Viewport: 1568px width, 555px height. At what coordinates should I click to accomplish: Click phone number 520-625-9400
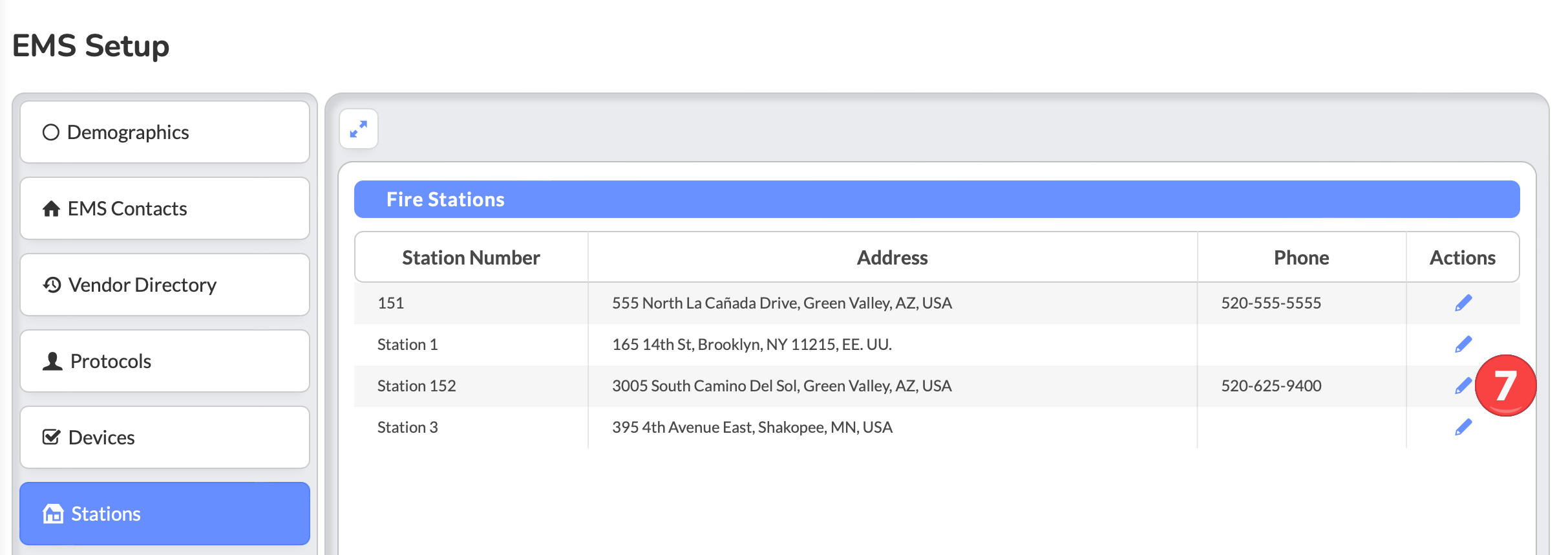tap(1271, 386)
